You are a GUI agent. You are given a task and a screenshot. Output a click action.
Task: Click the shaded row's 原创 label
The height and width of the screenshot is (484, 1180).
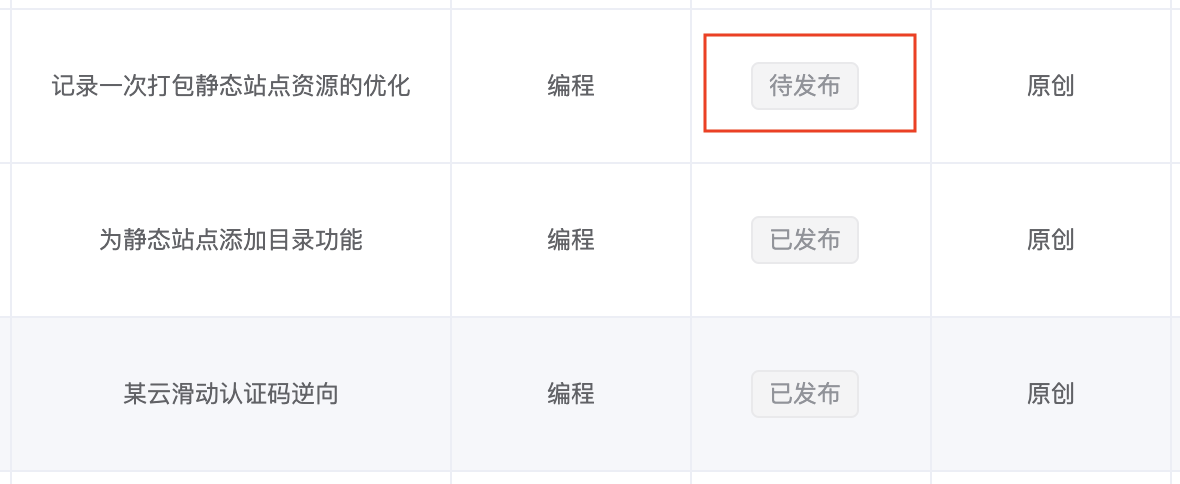point(1051,394)
